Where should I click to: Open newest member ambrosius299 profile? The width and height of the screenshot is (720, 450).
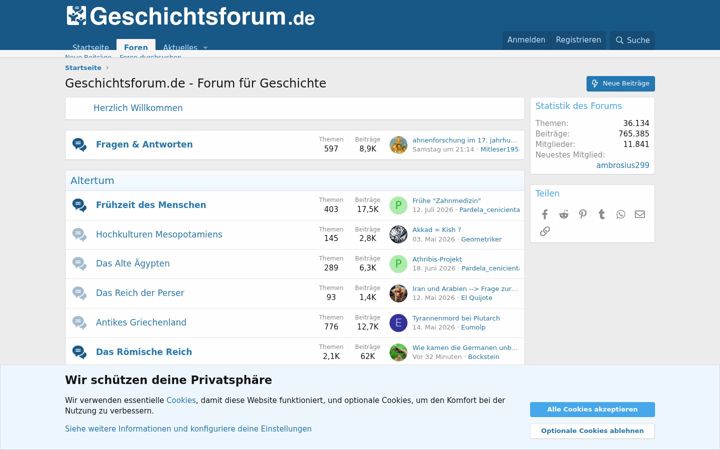[623, 165]
